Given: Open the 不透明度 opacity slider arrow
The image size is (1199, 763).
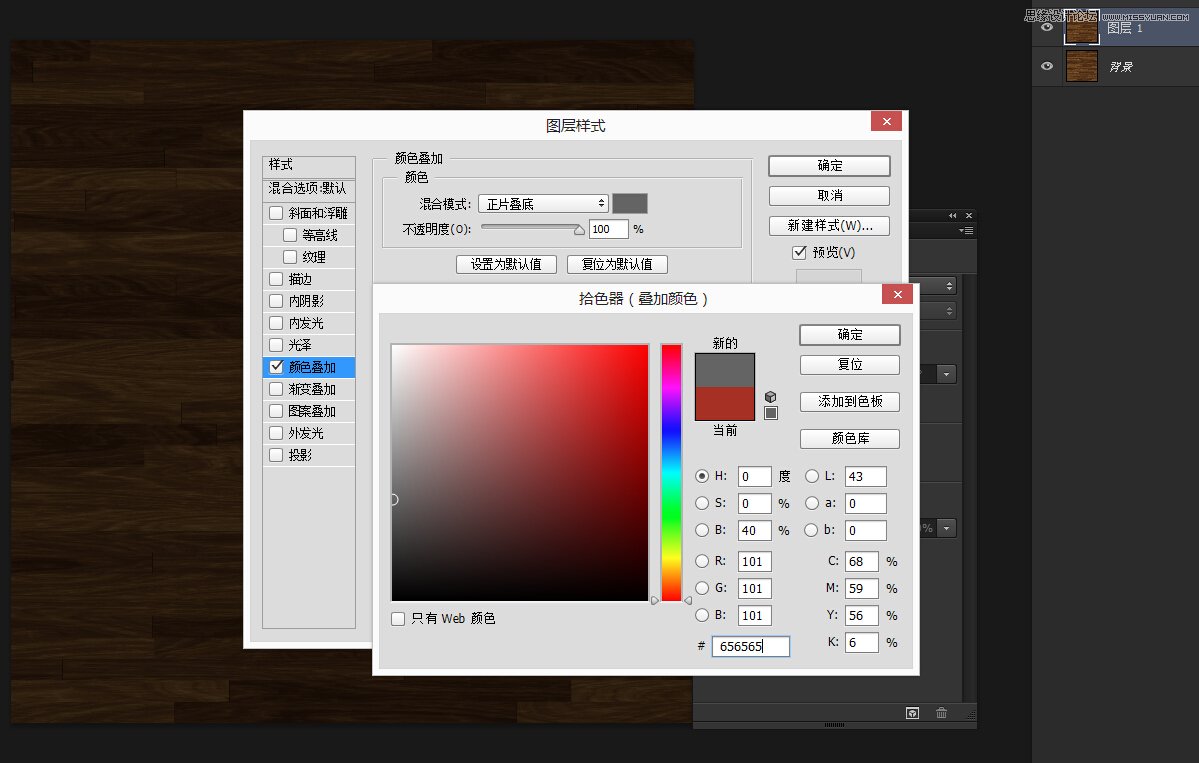Looking at the screenshot, I should pos(580,229).
